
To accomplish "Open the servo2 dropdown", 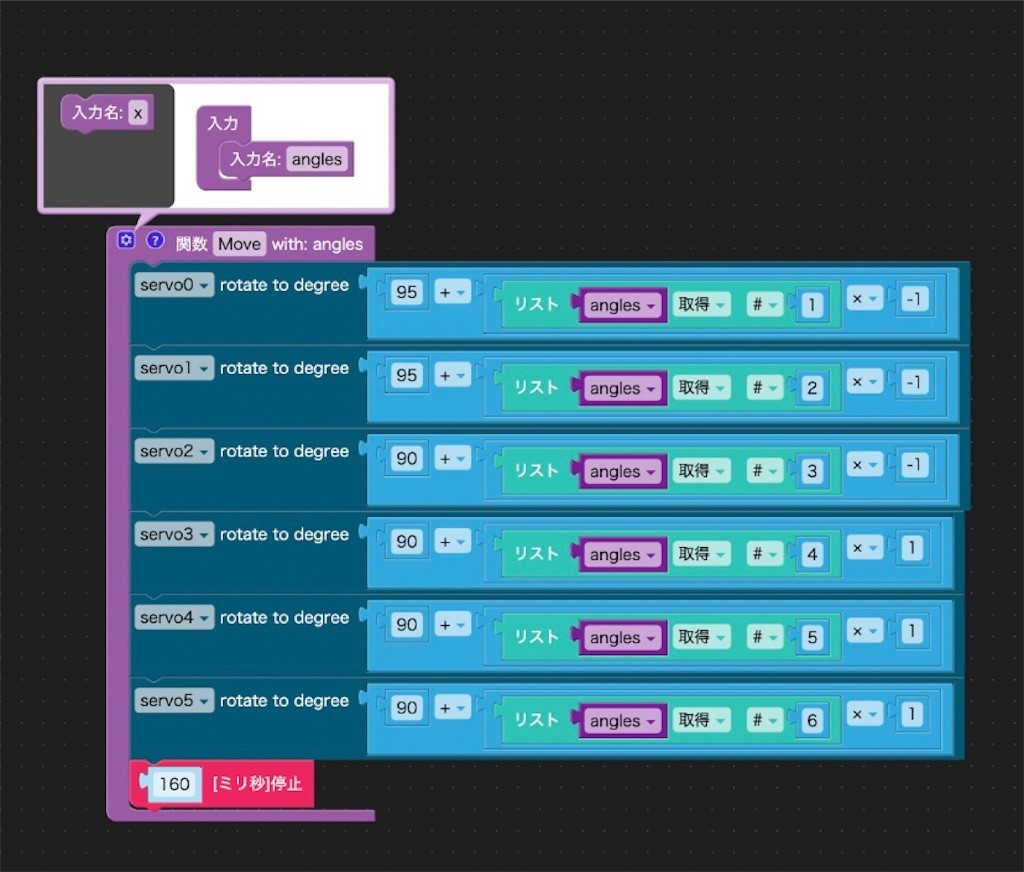I will 174,451.
